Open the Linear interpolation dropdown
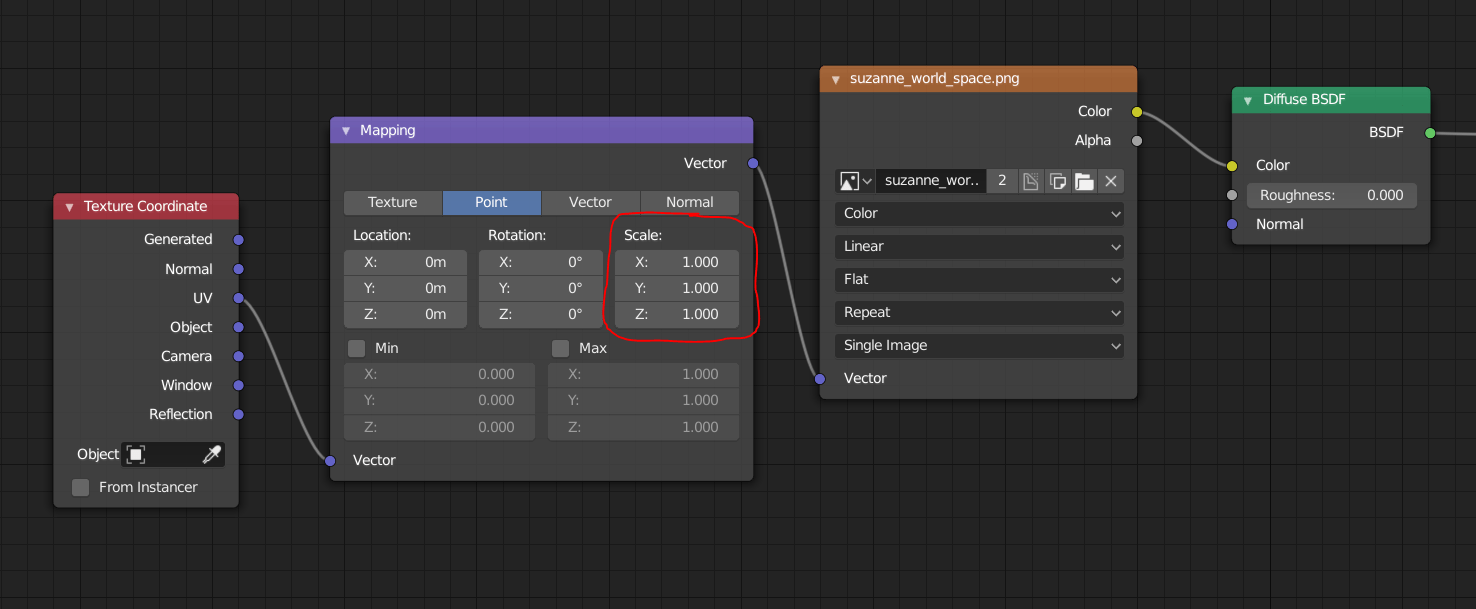 click(978, 246)
